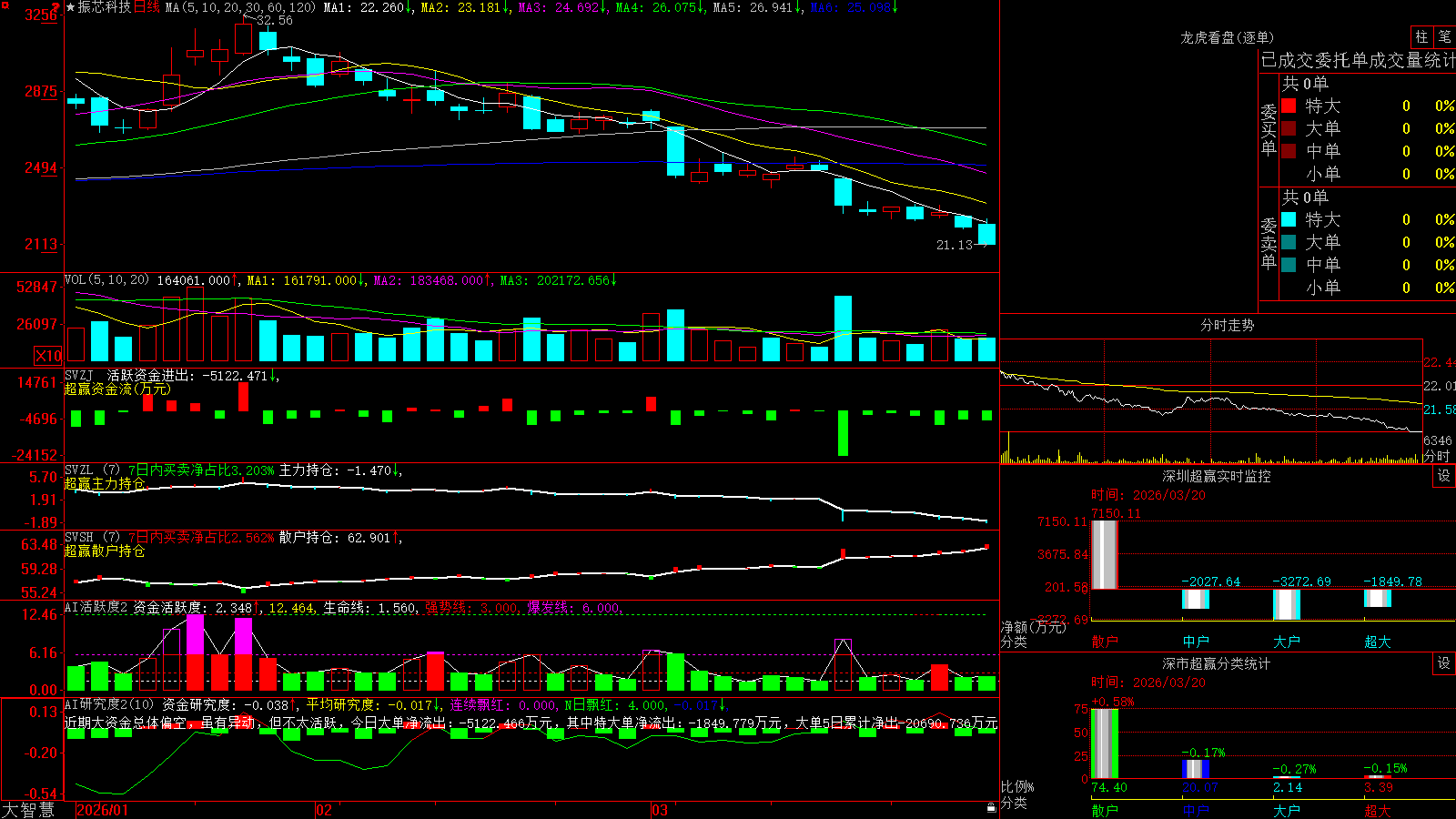Image resolution: width=1456 pixels, height=819 pixels.
Task: Open 设 settings for 深圳超赢实时监控
Action: (x=1444, y=476)
